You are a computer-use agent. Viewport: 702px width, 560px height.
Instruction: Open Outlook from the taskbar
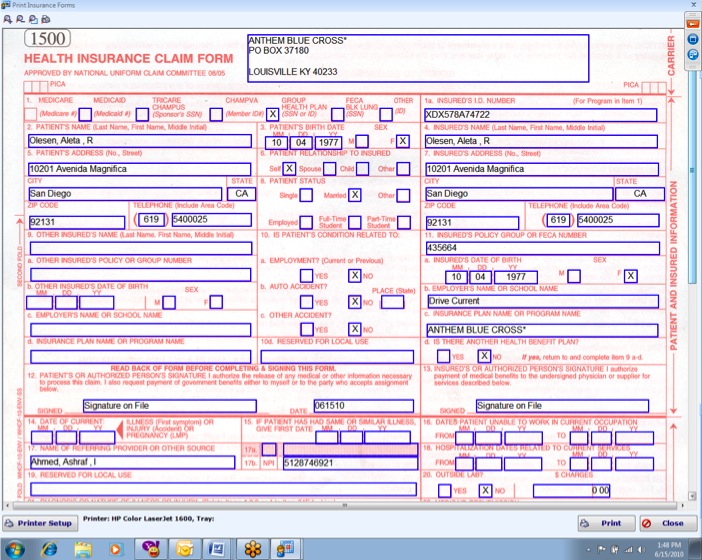pos(184,549)
